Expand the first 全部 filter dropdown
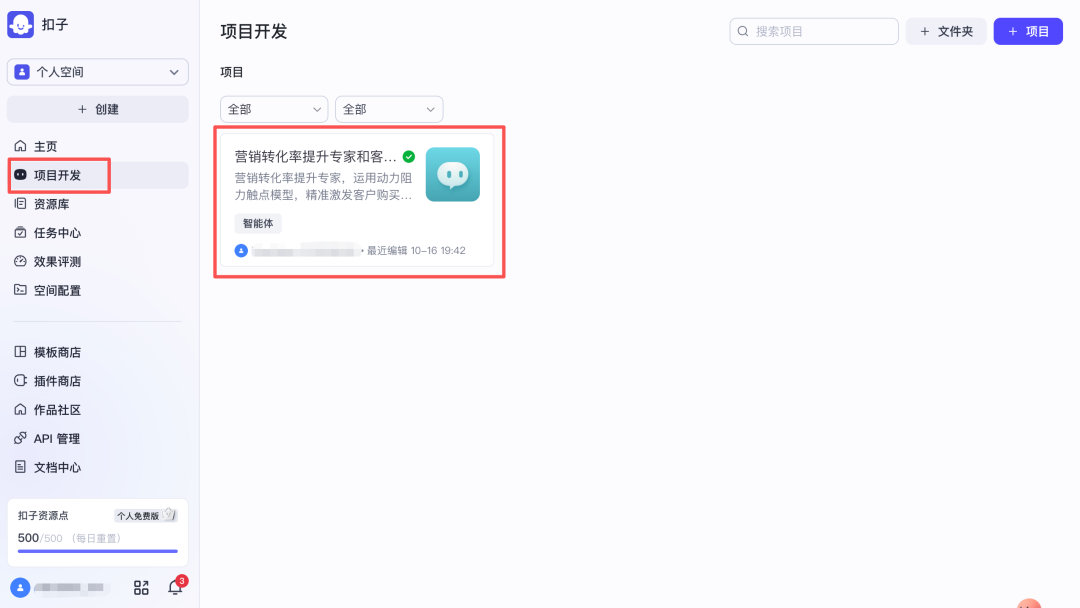The image size is (1080, 608). [x=274, y=109]
